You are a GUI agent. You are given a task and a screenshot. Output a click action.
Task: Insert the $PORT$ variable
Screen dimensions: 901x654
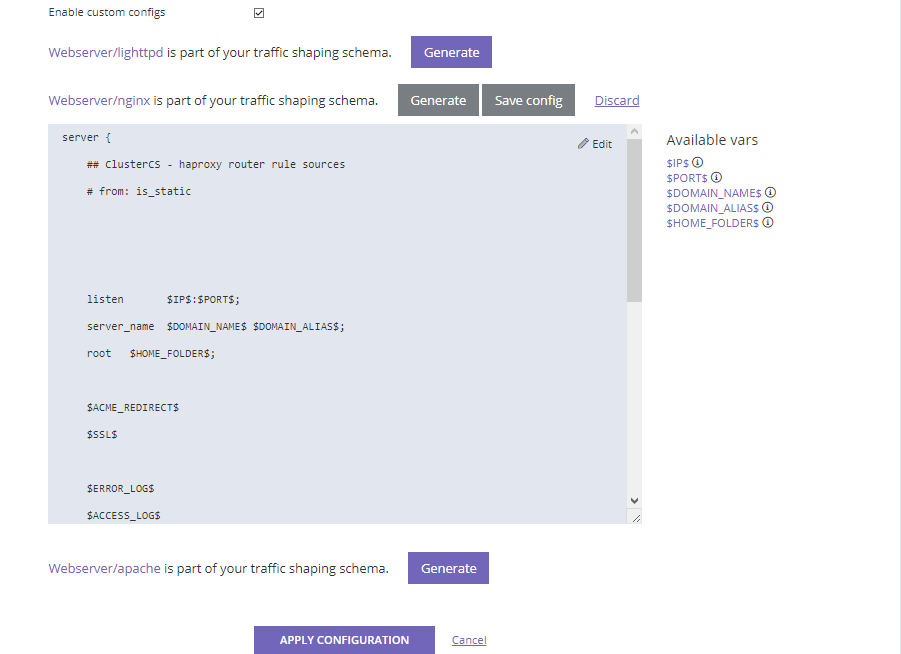point(687,178)
